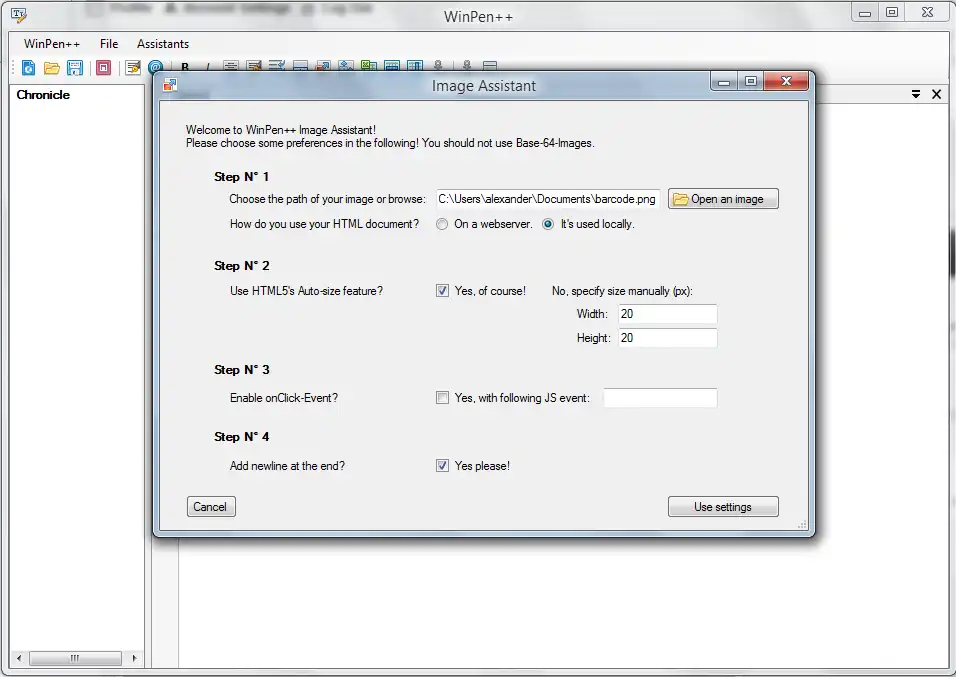
Task: Click the 'Chronicle' panel heading
Action: tap(43, 95)
